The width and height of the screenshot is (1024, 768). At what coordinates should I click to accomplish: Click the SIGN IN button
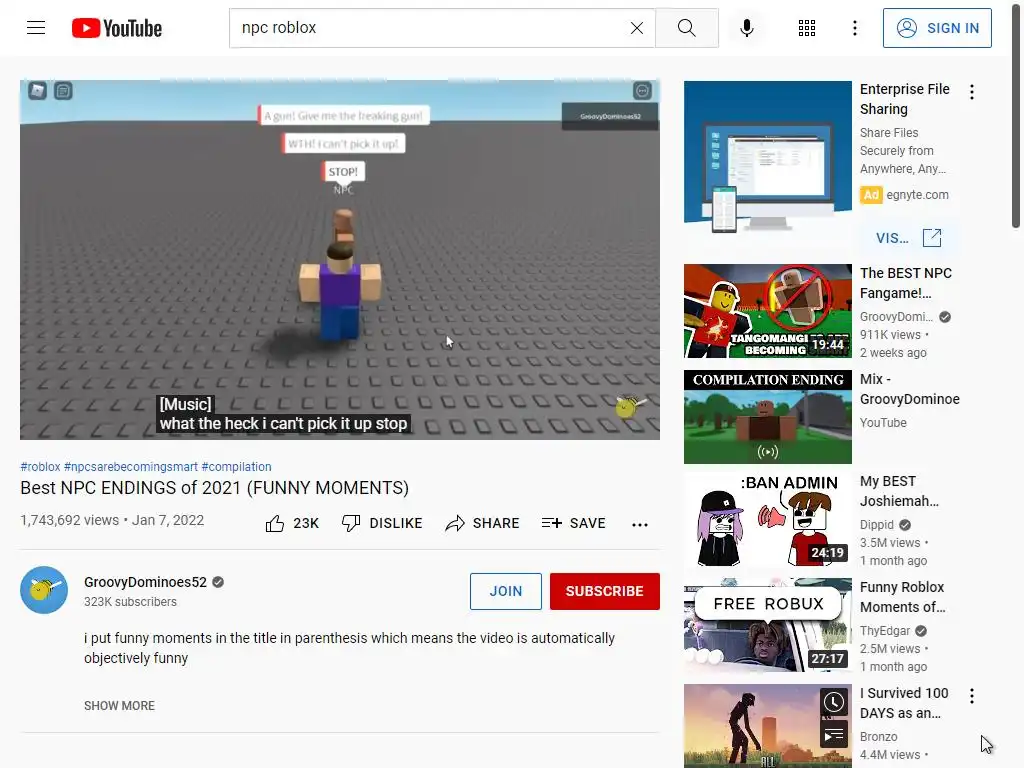pyautogui.click(x=937, y=28)
